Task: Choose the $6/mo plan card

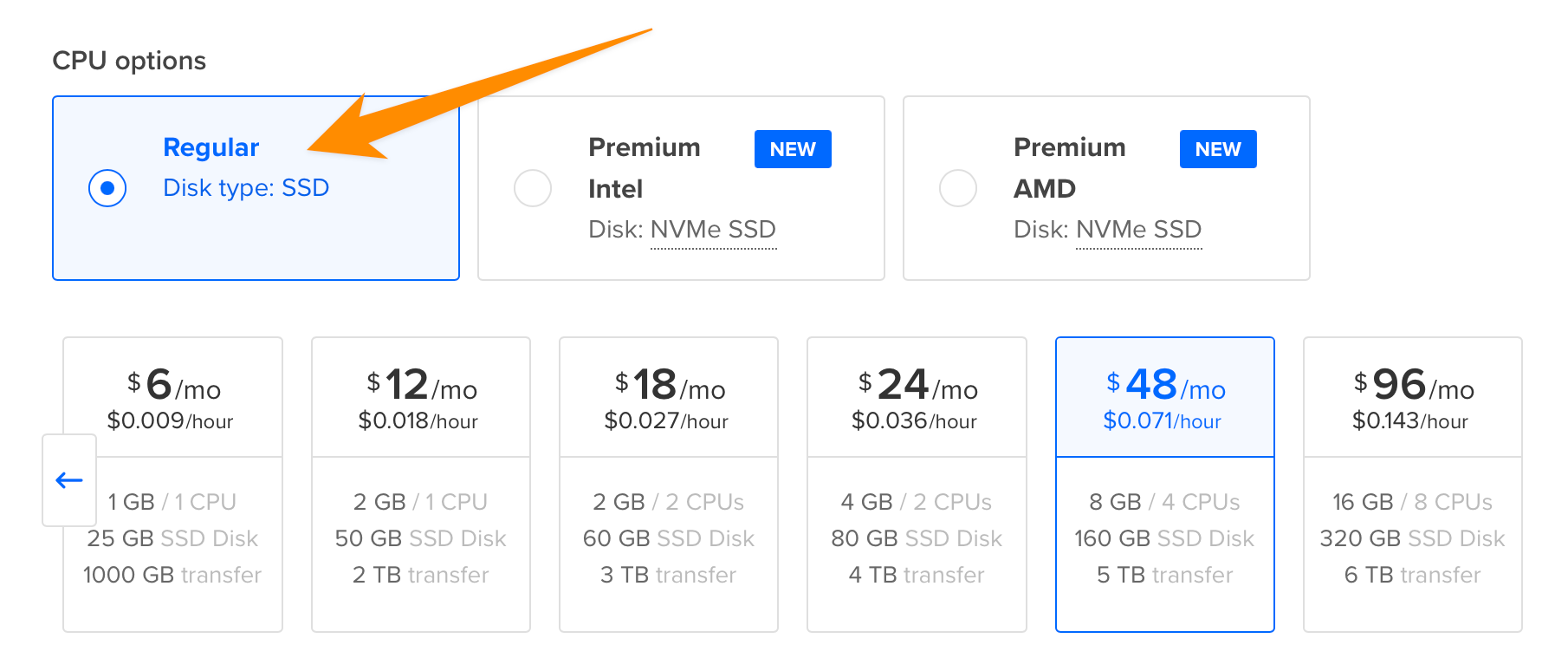Action: click(173, 399)
